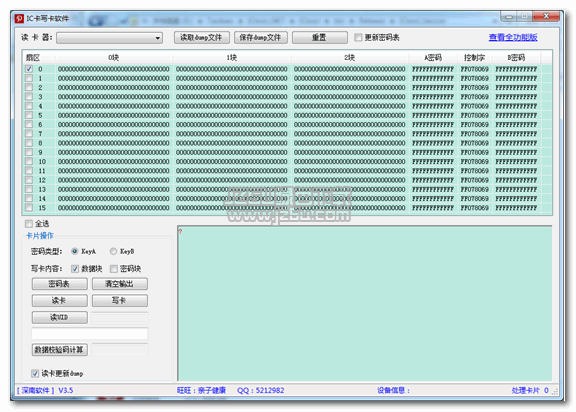576x412 pixels.
Task: Uncheck the sector 0 checkbox
Action: [x=29, y=69]
